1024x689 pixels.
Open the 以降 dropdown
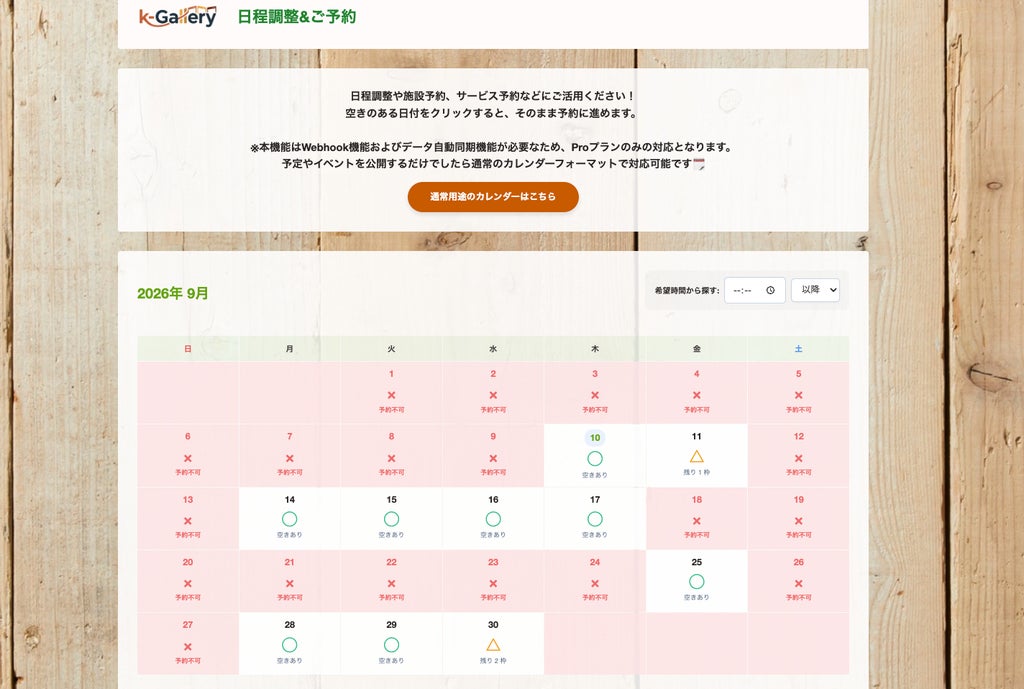pos(815,290)
